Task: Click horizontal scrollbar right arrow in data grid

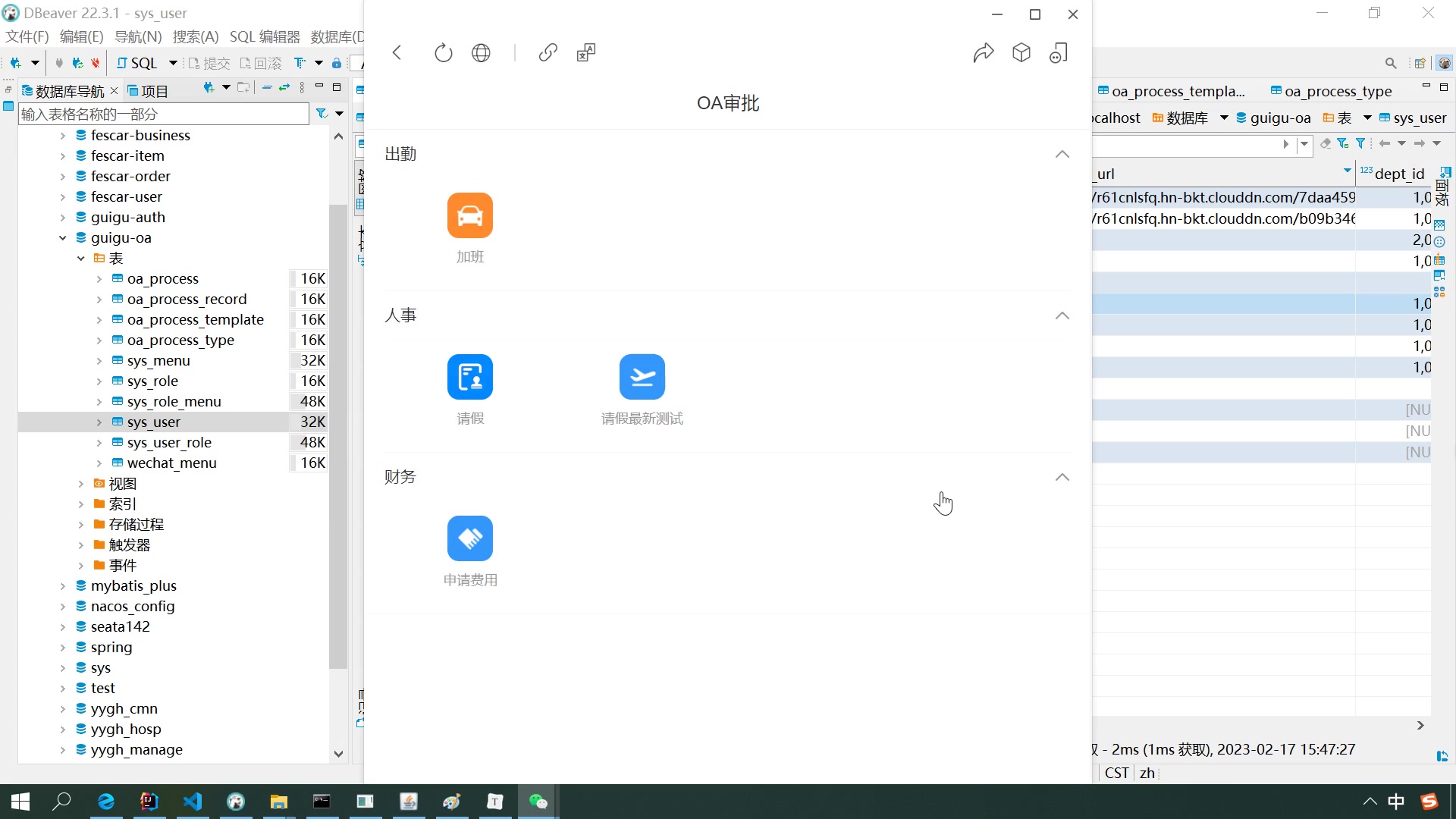Action: 1420,726
